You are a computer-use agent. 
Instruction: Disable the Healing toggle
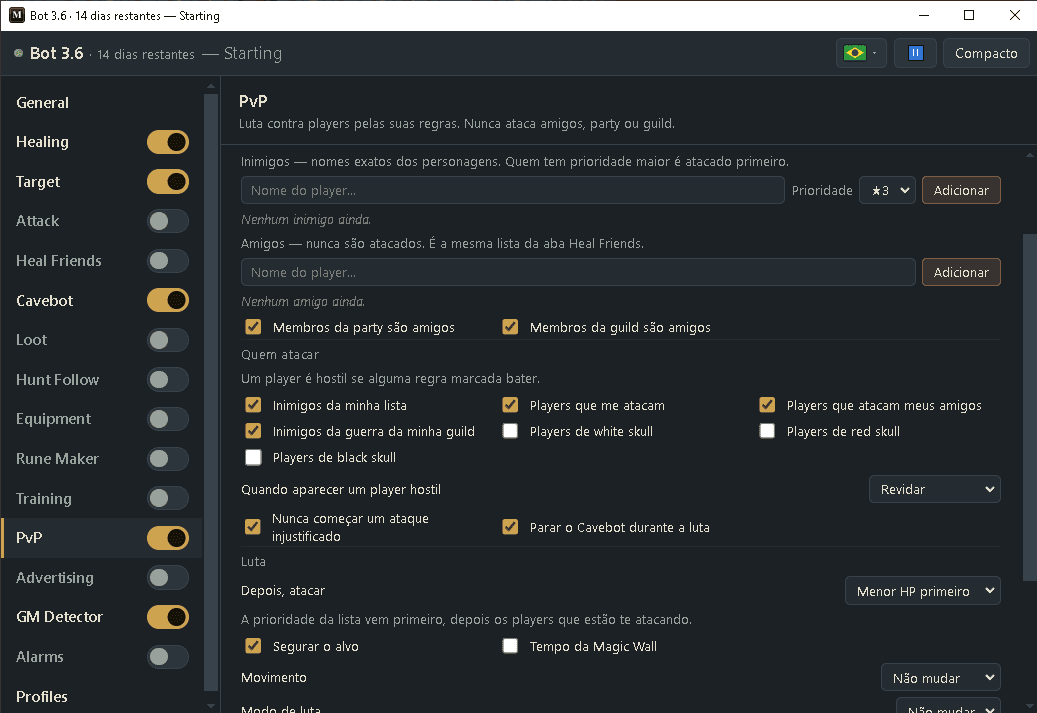[x=168, y=142]
